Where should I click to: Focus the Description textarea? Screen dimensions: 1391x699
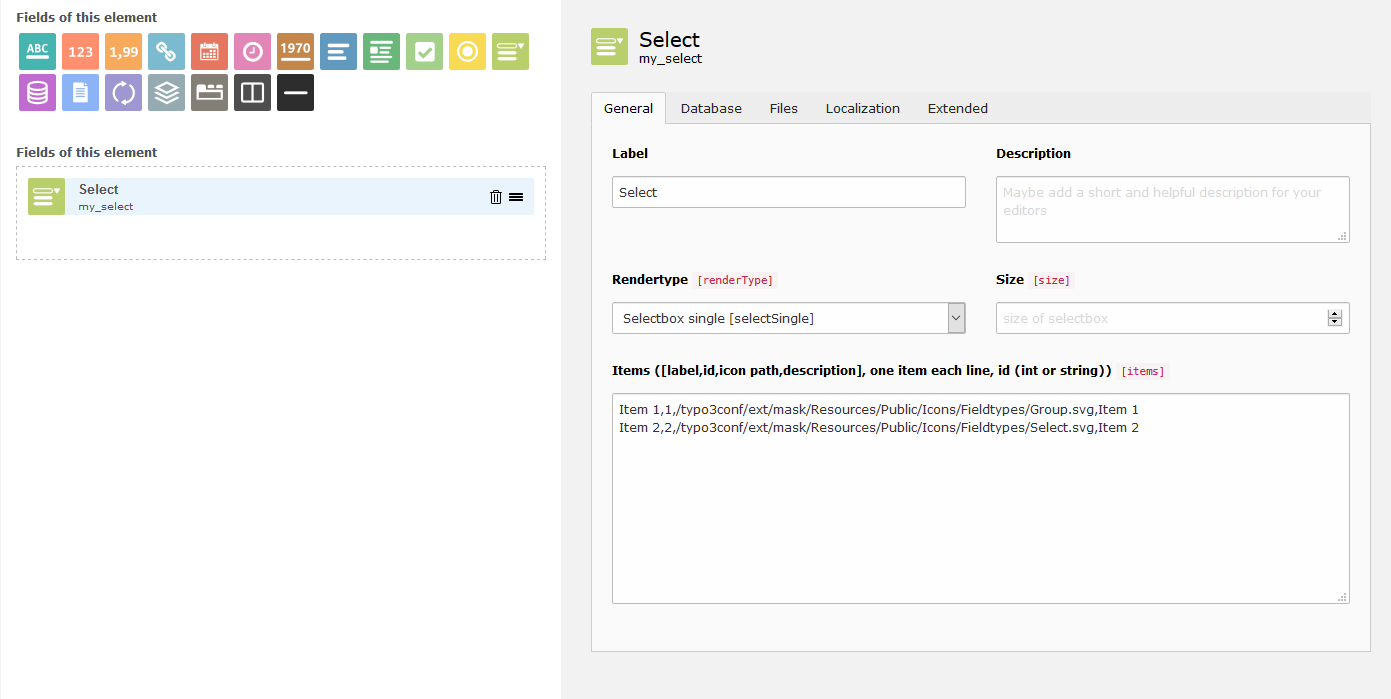[x=1172, y=209]
